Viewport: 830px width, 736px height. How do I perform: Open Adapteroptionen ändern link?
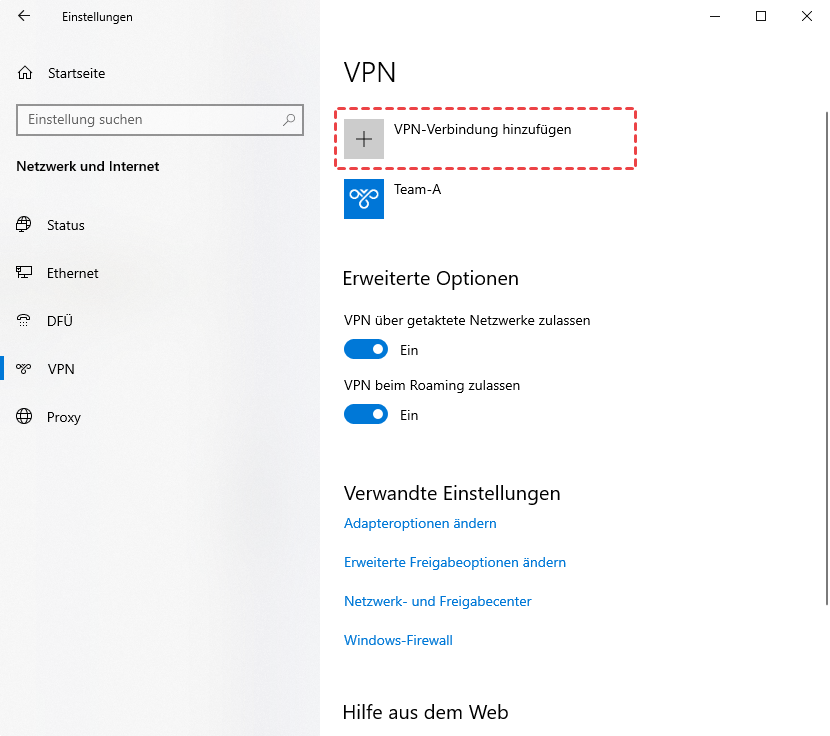click(420, 523)
